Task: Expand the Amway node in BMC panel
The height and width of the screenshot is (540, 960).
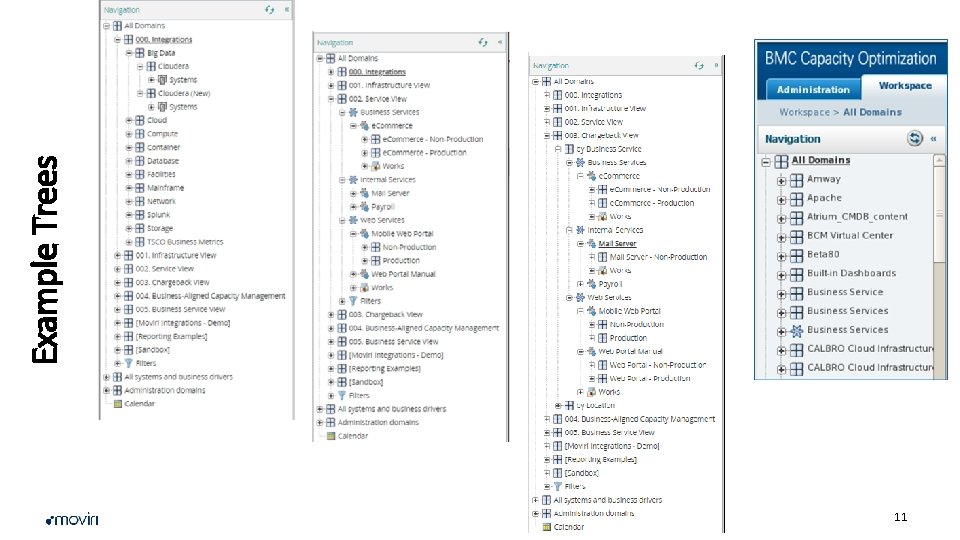Action: [x=781, y=181]
